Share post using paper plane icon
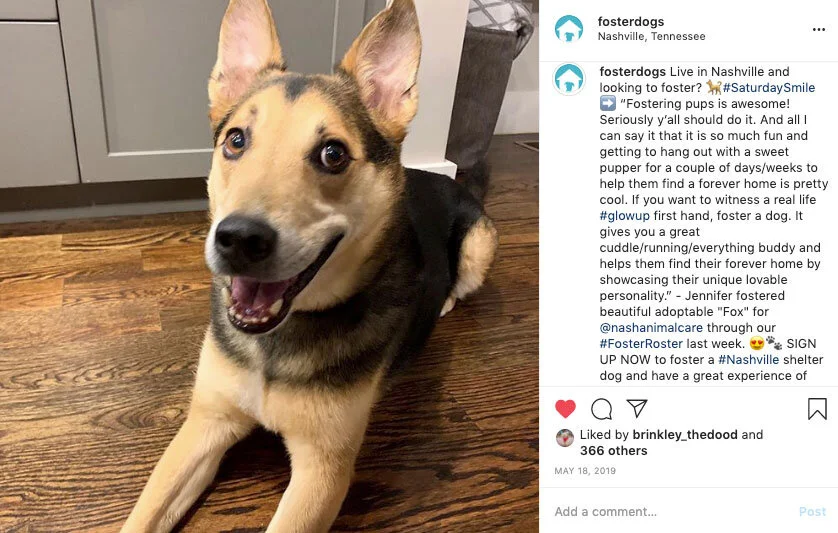The height and width of the screenshot is (533, 838). [x=637, y=408]
